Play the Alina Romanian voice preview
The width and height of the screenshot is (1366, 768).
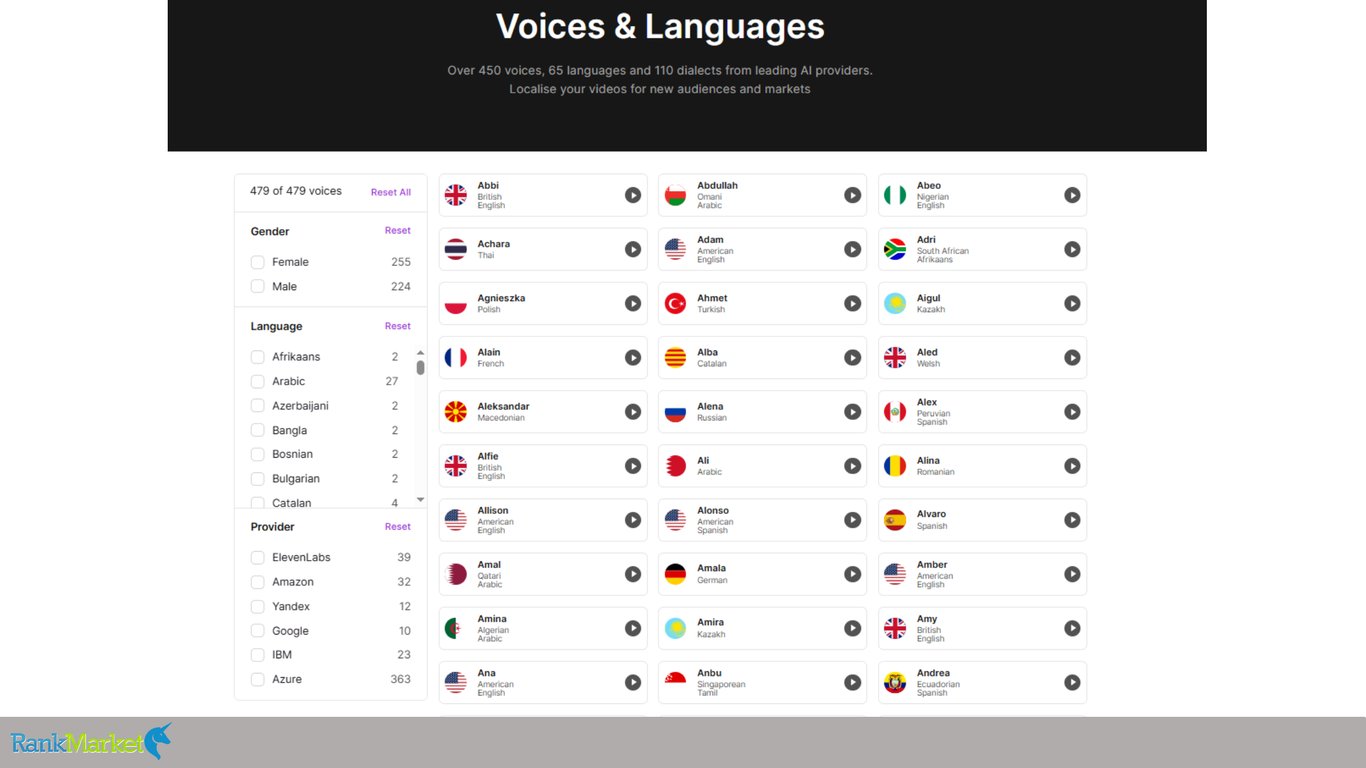pos(1072,466)
